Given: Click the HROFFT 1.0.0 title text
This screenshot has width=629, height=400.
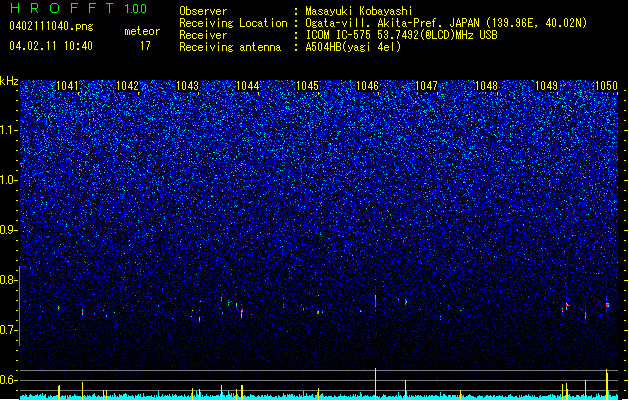Looking at the screenshot, I should (78, 8).
